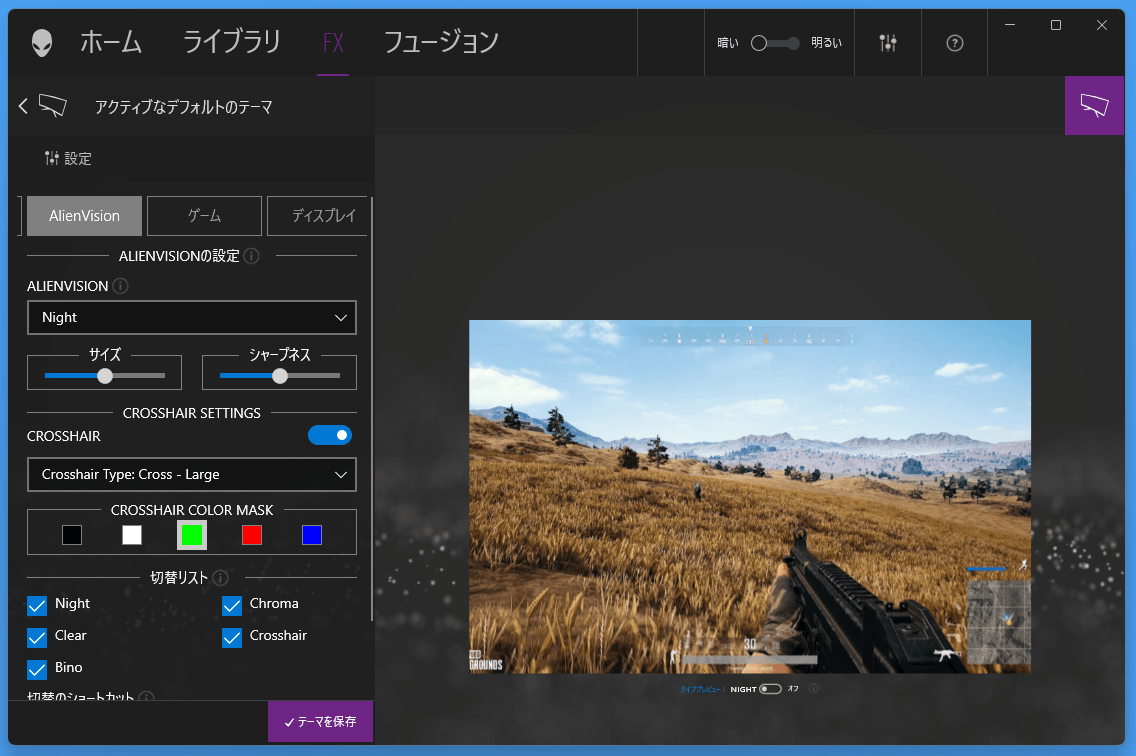The height and width of the screenshot is (756, 1136).
Task: Close the Alienware Command Center window
Action: point(1101,25)
